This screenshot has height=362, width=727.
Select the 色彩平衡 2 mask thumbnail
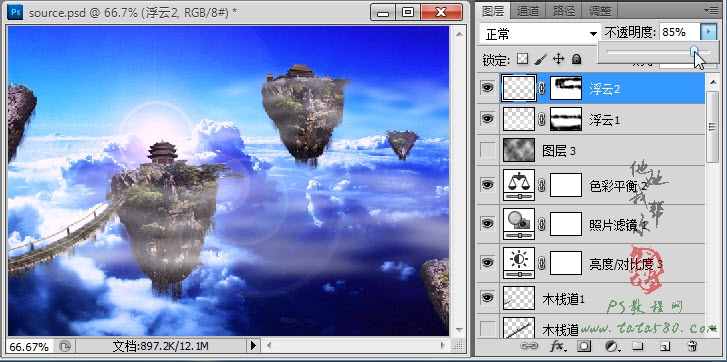566,185
